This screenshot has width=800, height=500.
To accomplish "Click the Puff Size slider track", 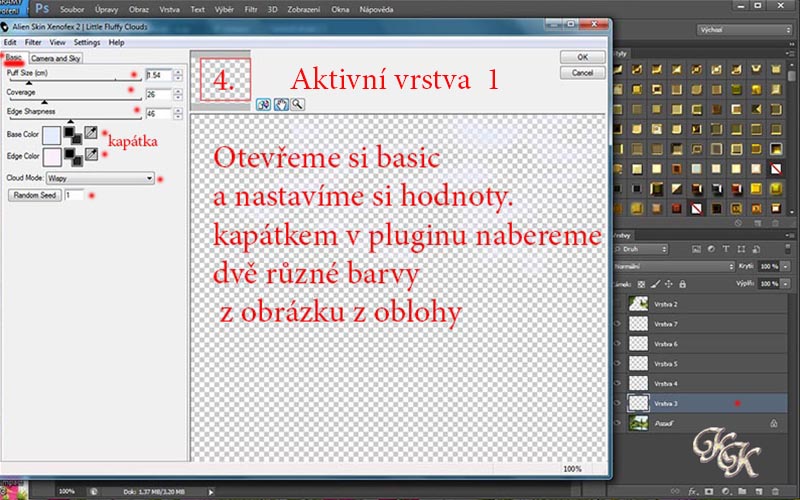I will coord(75,81).
